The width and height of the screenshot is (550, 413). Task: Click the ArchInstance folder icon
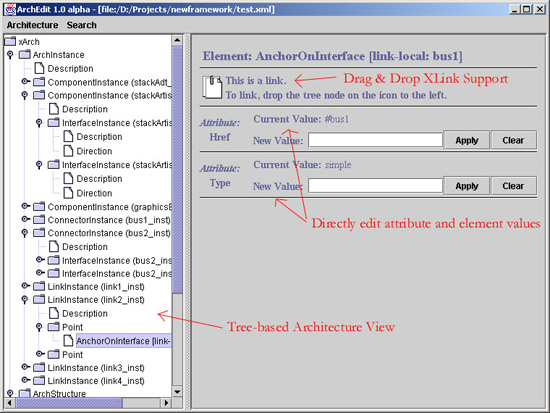25,54
